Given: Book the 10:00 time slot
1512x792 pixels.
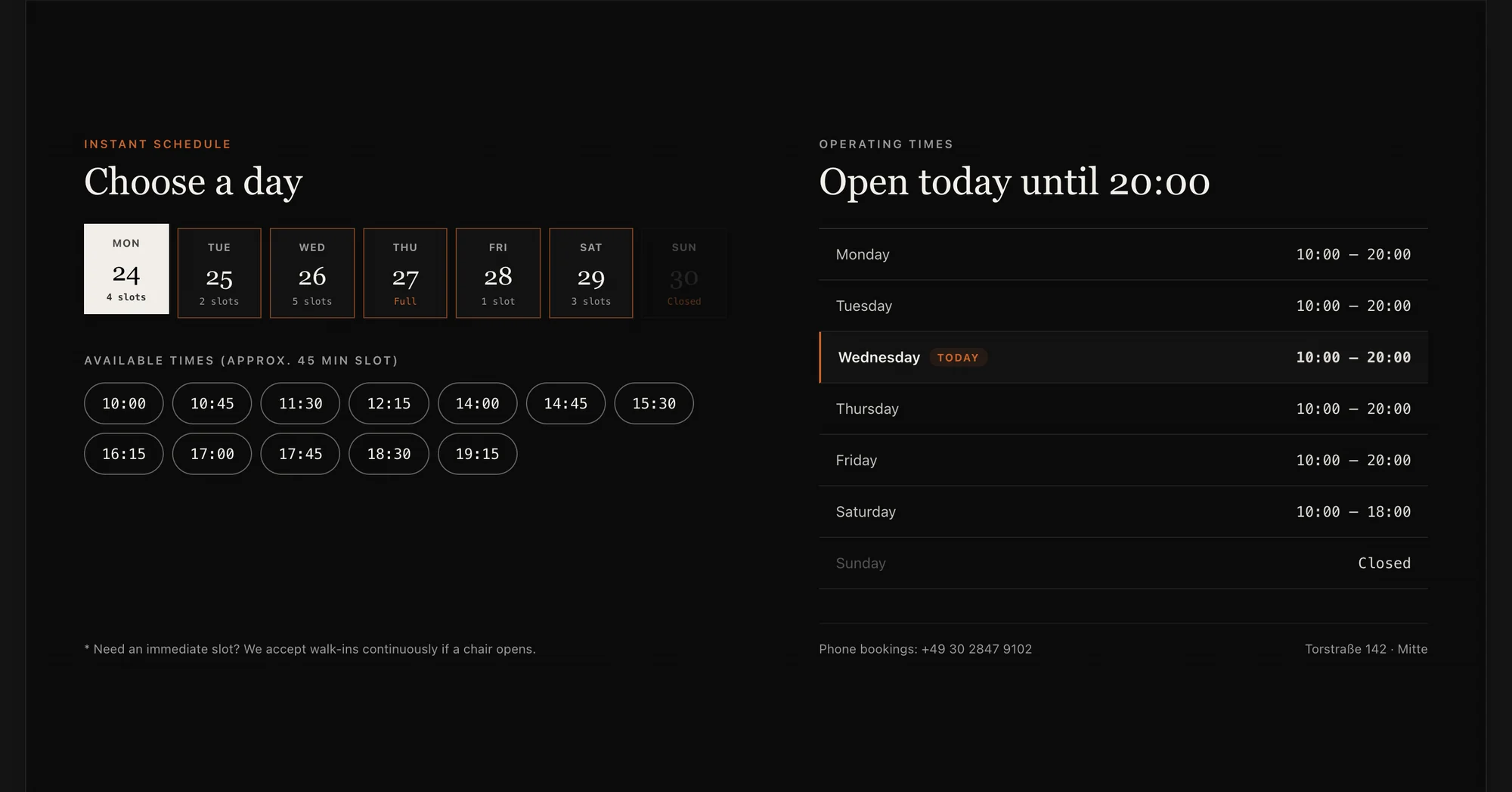Looking at the screenshot, I should point(124,403).
